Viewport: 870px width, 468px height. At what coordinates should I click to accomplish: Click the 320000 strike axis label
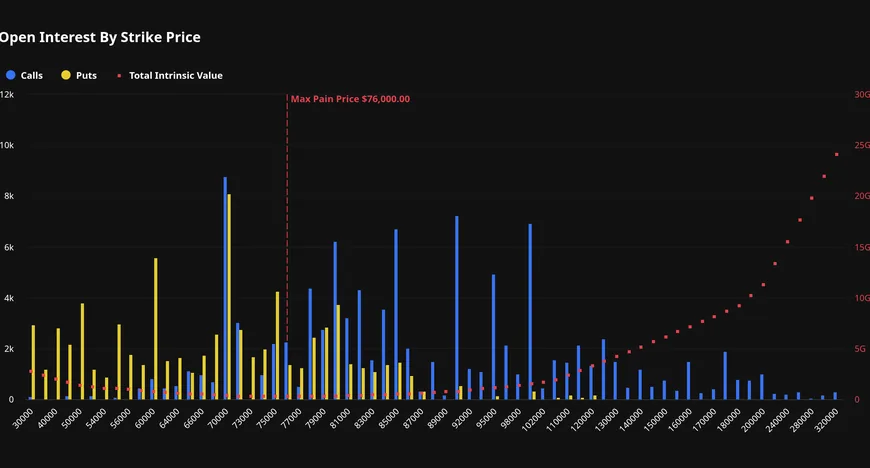[826, 419]
